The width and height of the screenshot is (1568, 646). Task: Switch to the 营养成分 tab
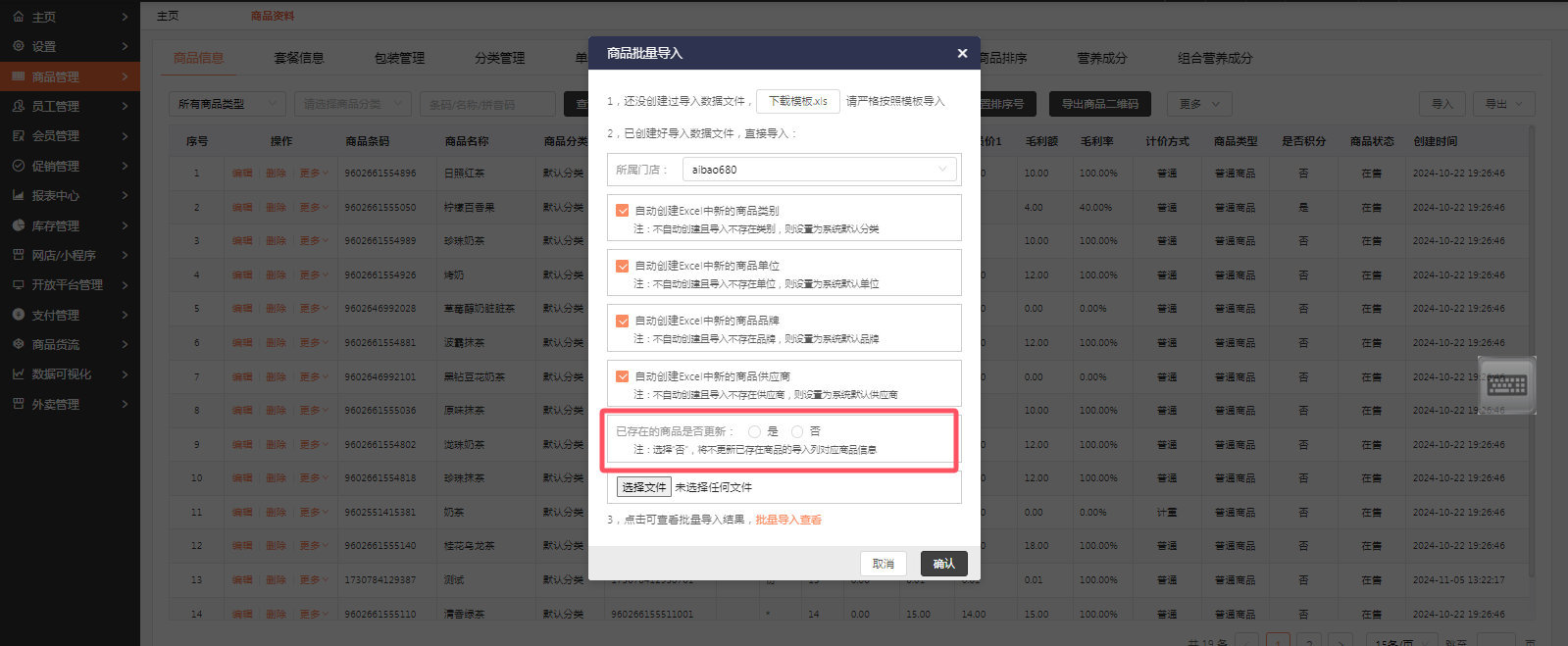(1101, 58)
